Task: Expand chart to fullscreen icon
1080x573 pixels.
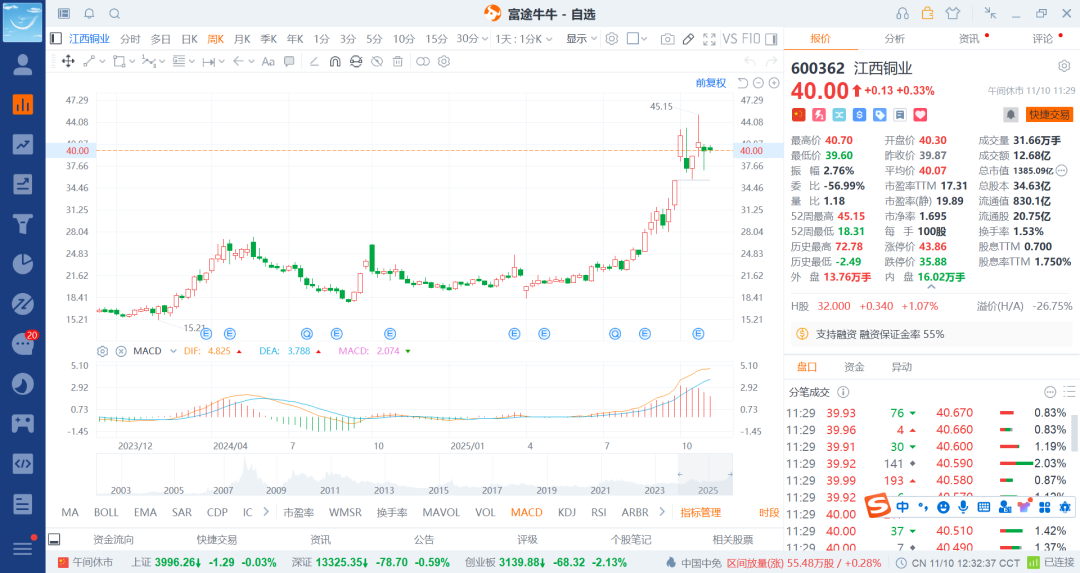Action: click(x=709, y=39)
